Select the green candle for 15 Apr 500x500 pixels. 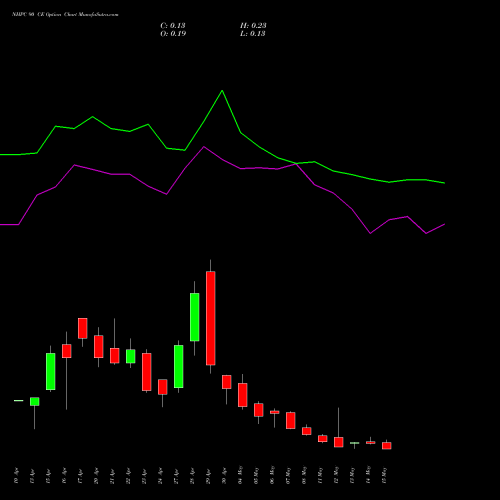coord(50,371)
